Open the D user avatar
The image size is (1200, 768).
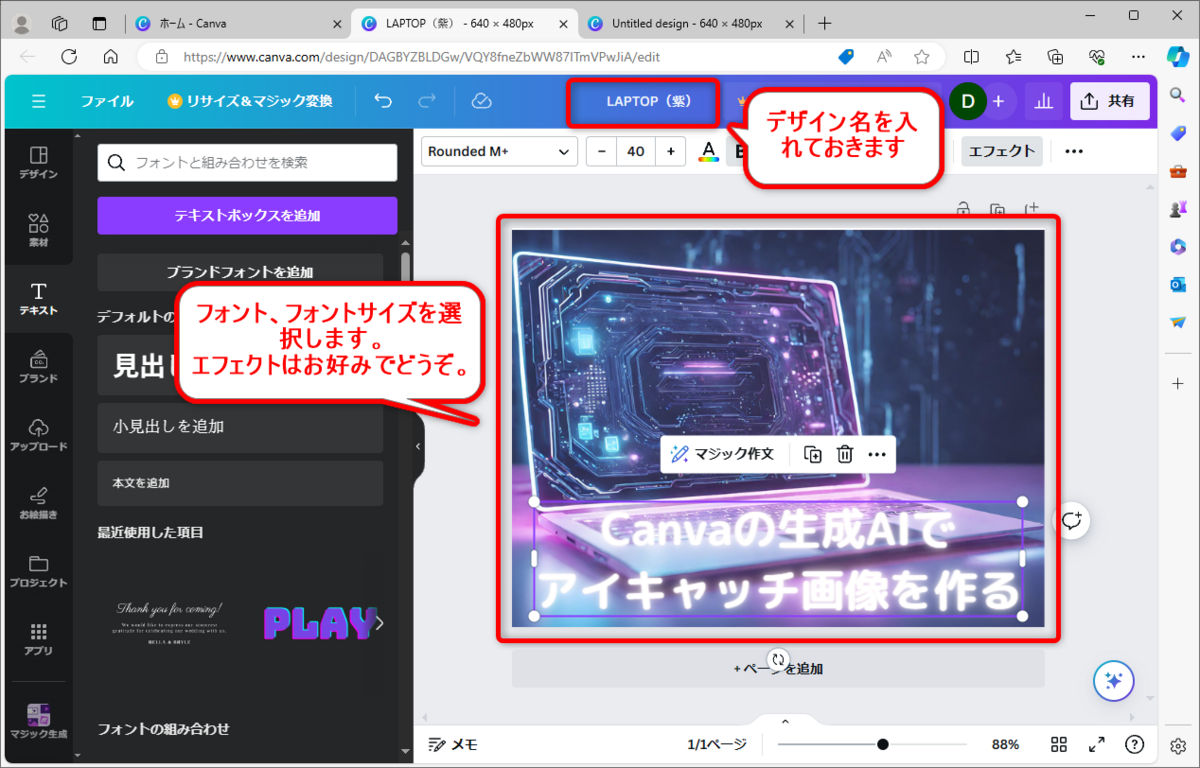pyautogui.click(x=967, y=101)
